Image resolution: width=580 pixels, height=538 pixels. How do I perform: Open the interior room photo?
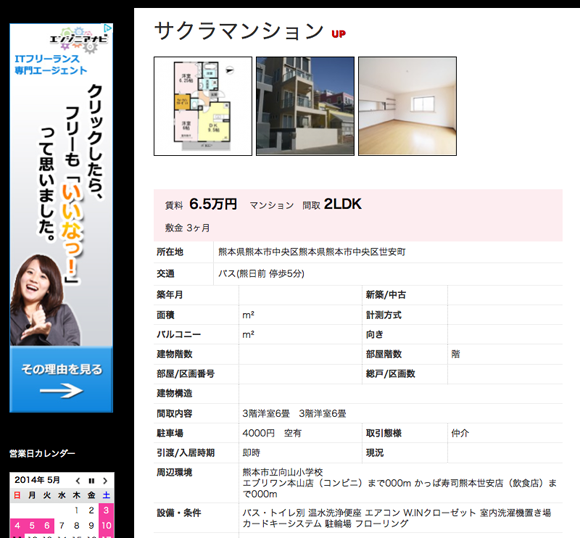pos(407,106)
